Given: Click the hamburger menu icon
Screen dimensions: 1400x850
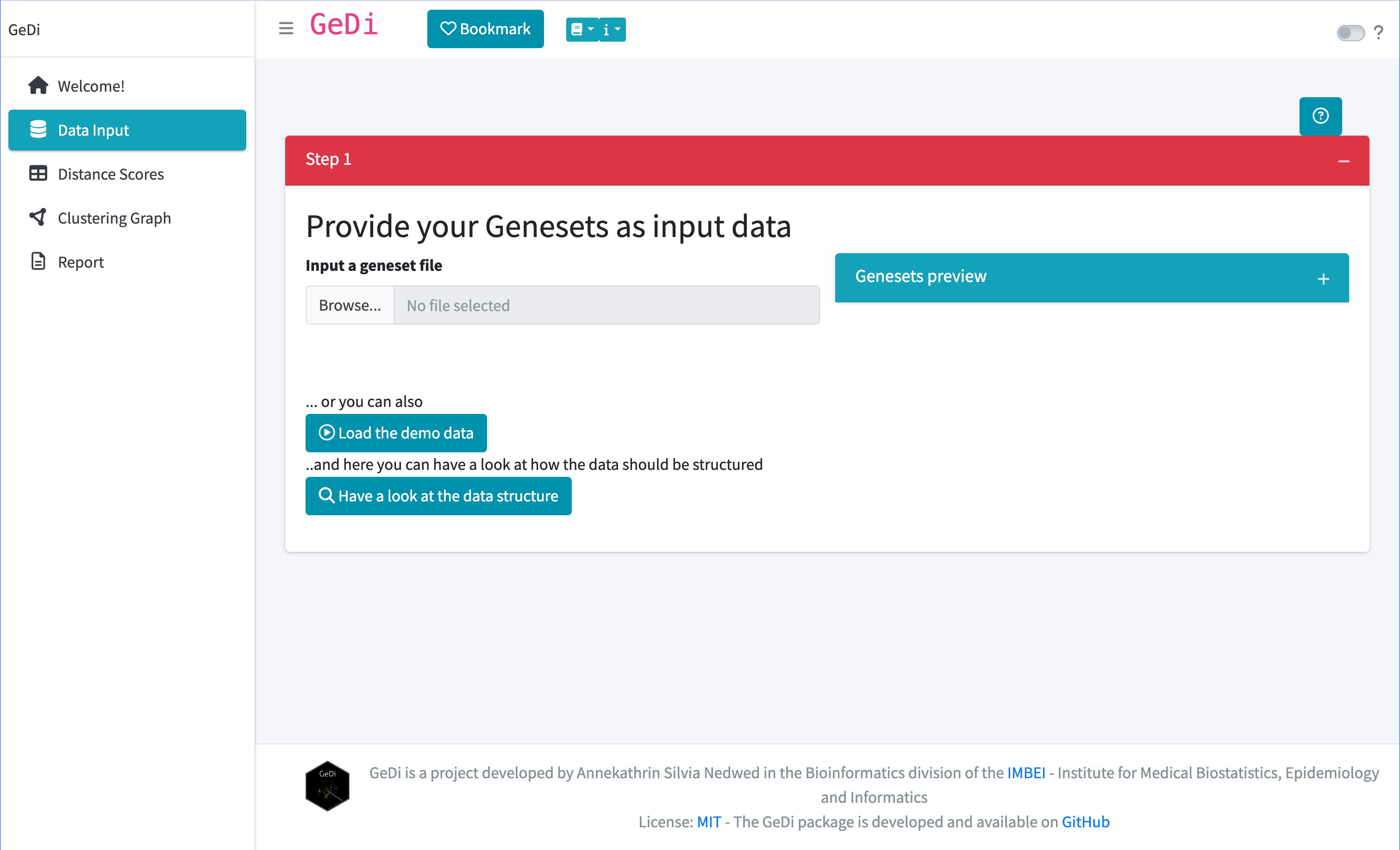Looking at the screenshot, I should pos(285,28).
